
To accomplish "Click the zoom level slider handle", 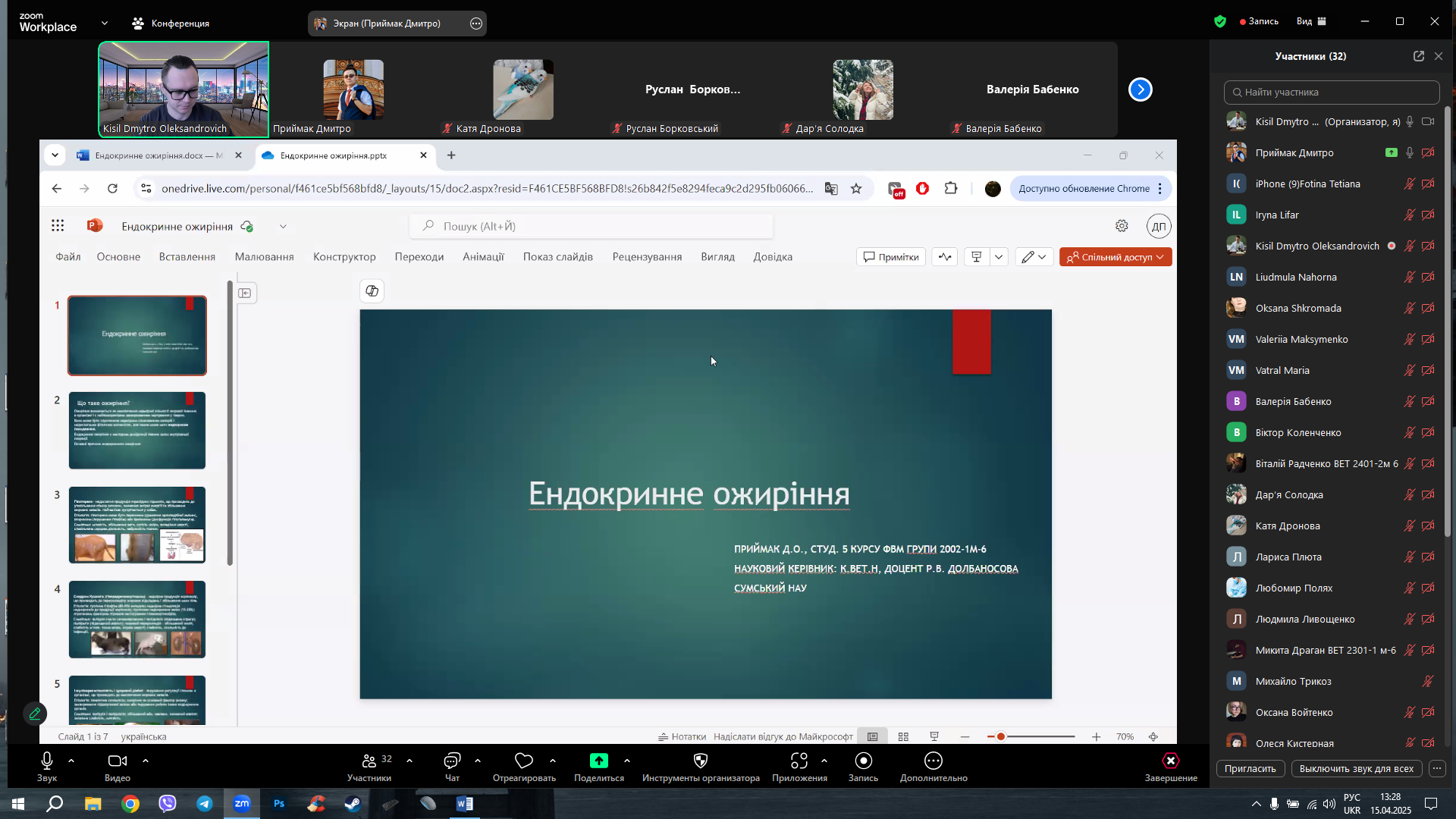I will click(1001, 737).
